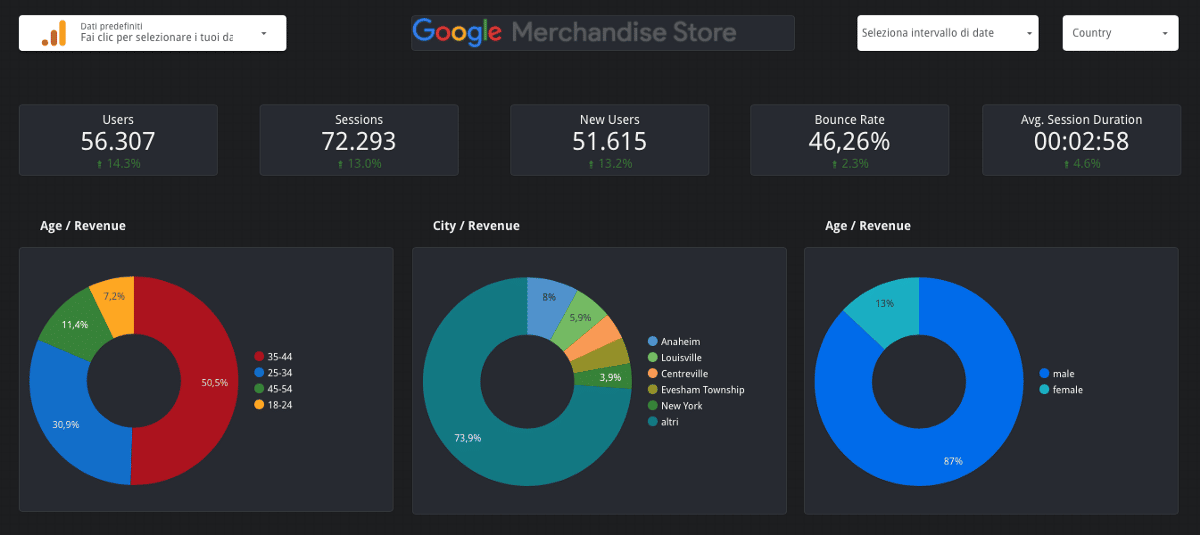Click the Louisville legend entry
This screenshot has height=535, width=1200.
pos(675,358)
